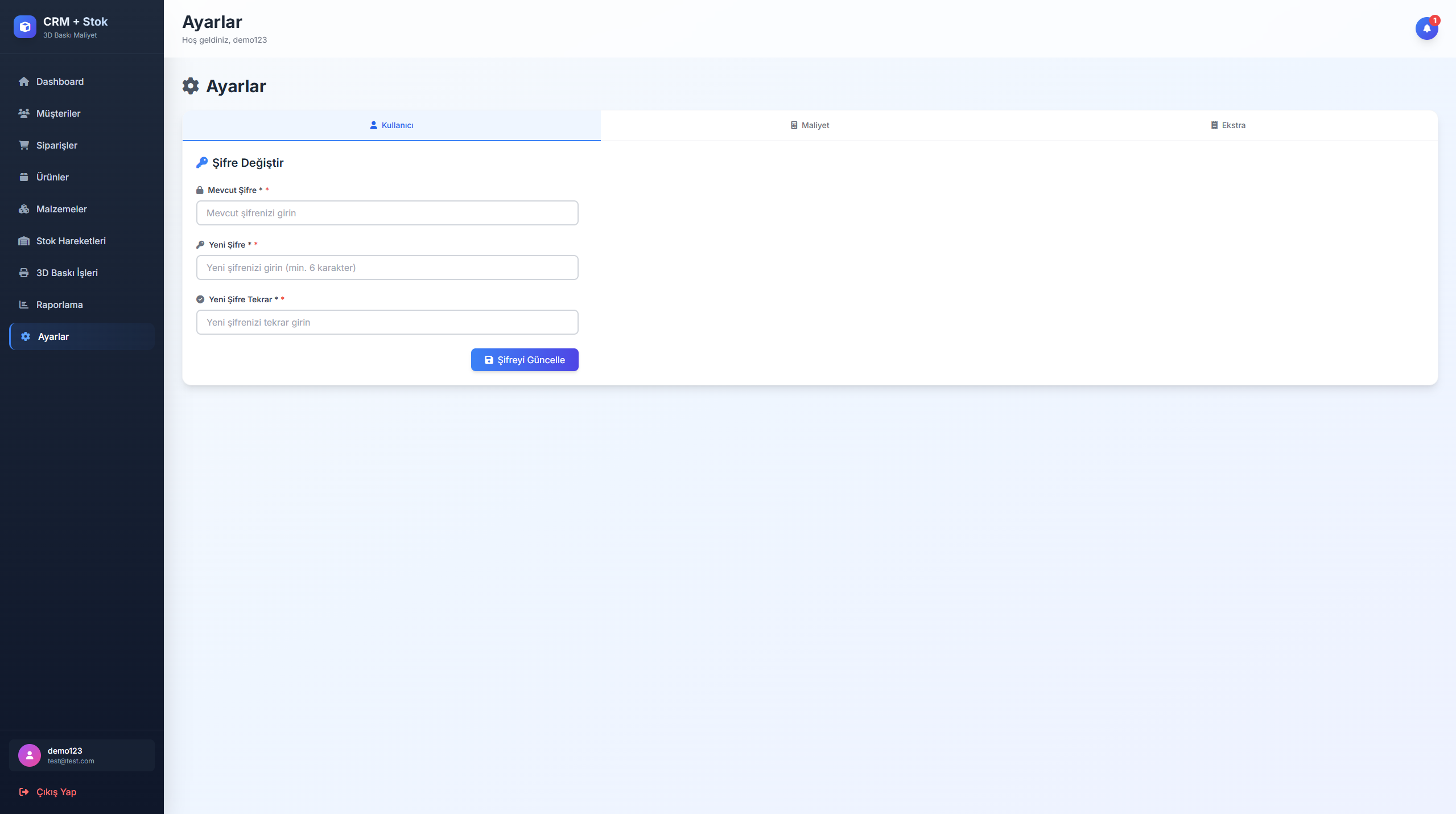Switch to the Ekstra tab

[1228, 125]
